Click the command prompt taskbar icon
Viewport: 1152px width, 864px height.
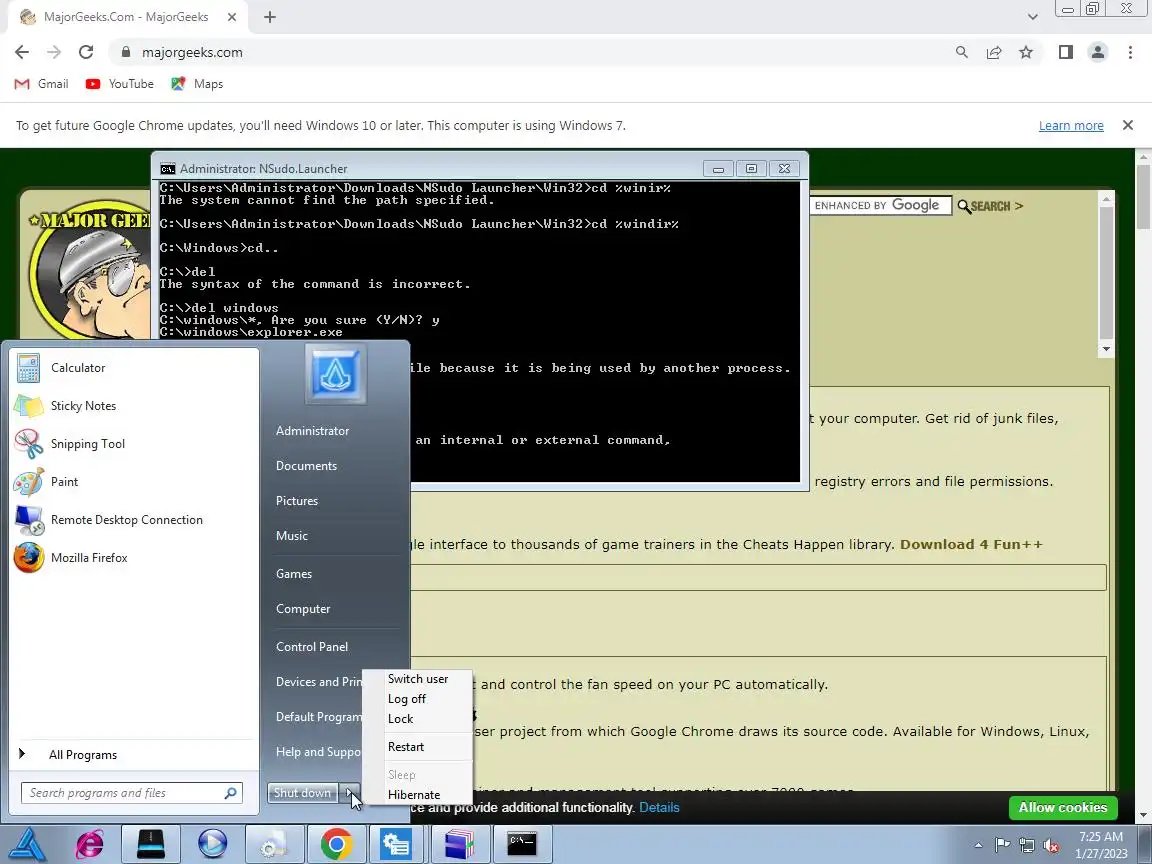click(x=522, y=844)
